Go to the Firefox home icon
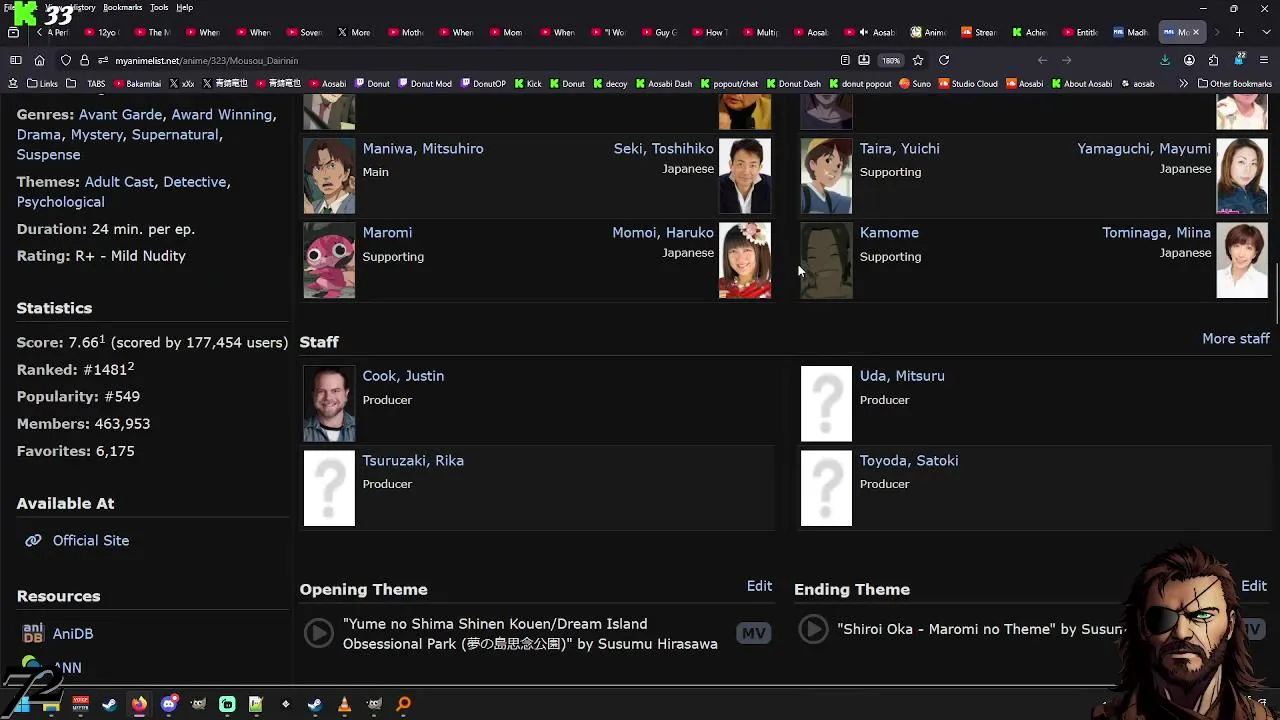The image size is (1280, 720). coord(39,60)
